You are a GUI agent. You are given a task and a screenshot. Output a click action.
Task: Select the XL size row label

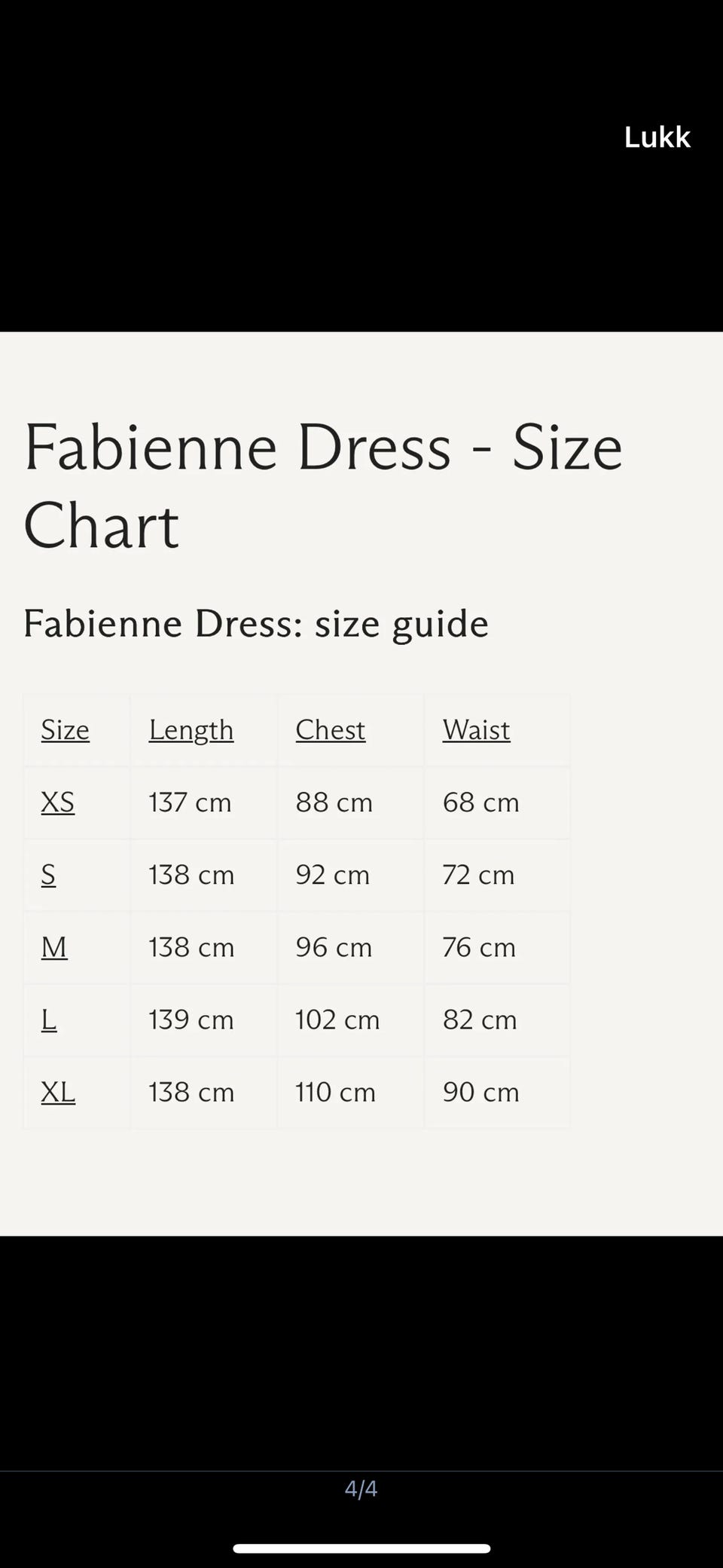[58, 1091]
